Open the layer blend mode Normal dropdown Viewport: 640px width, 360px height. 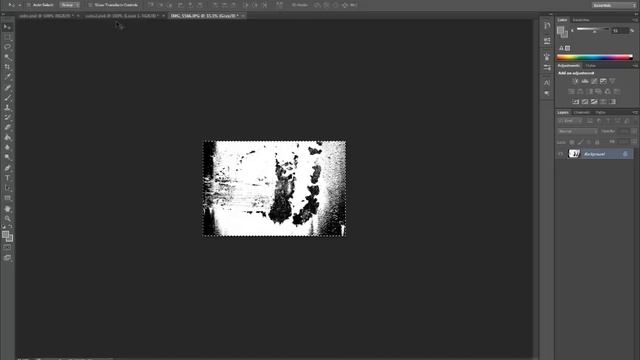(577, 131)
